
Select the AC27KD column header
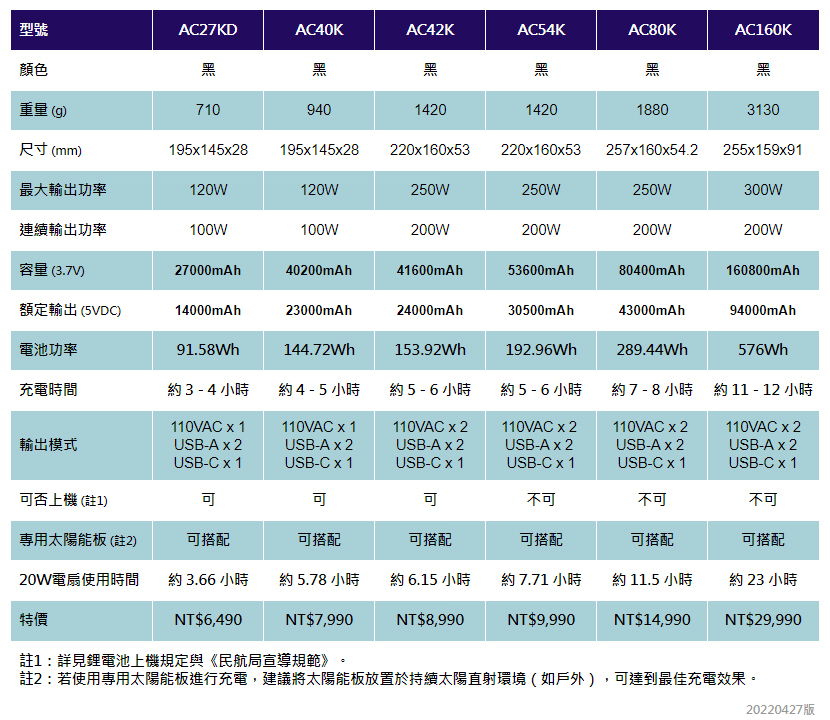click(208, 30)
